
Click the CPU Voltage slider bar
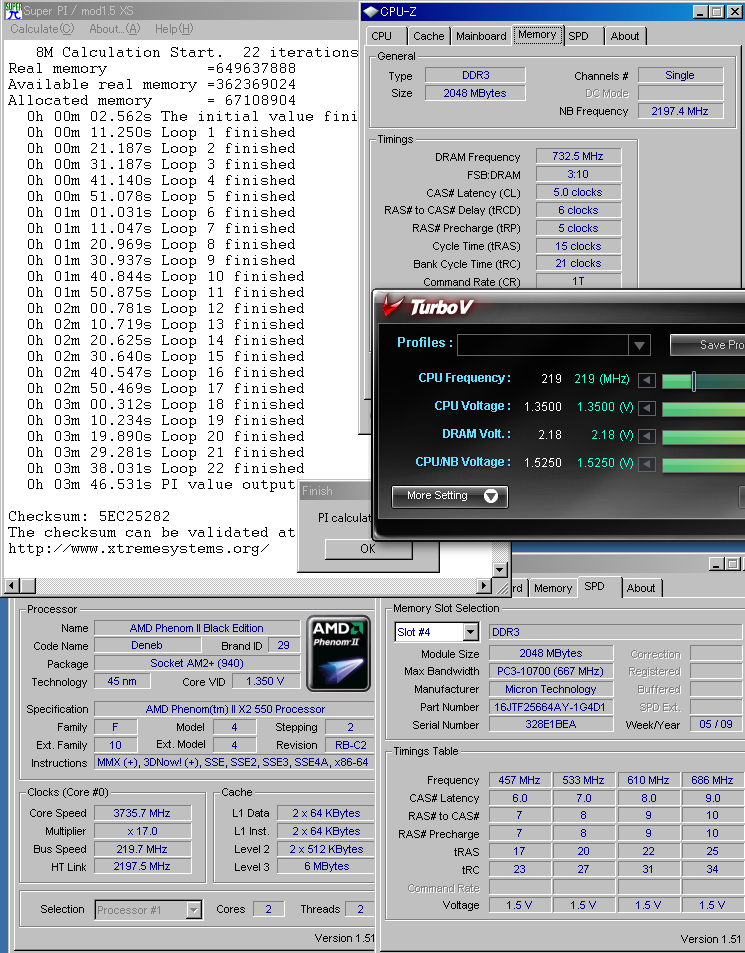point(703,408)
